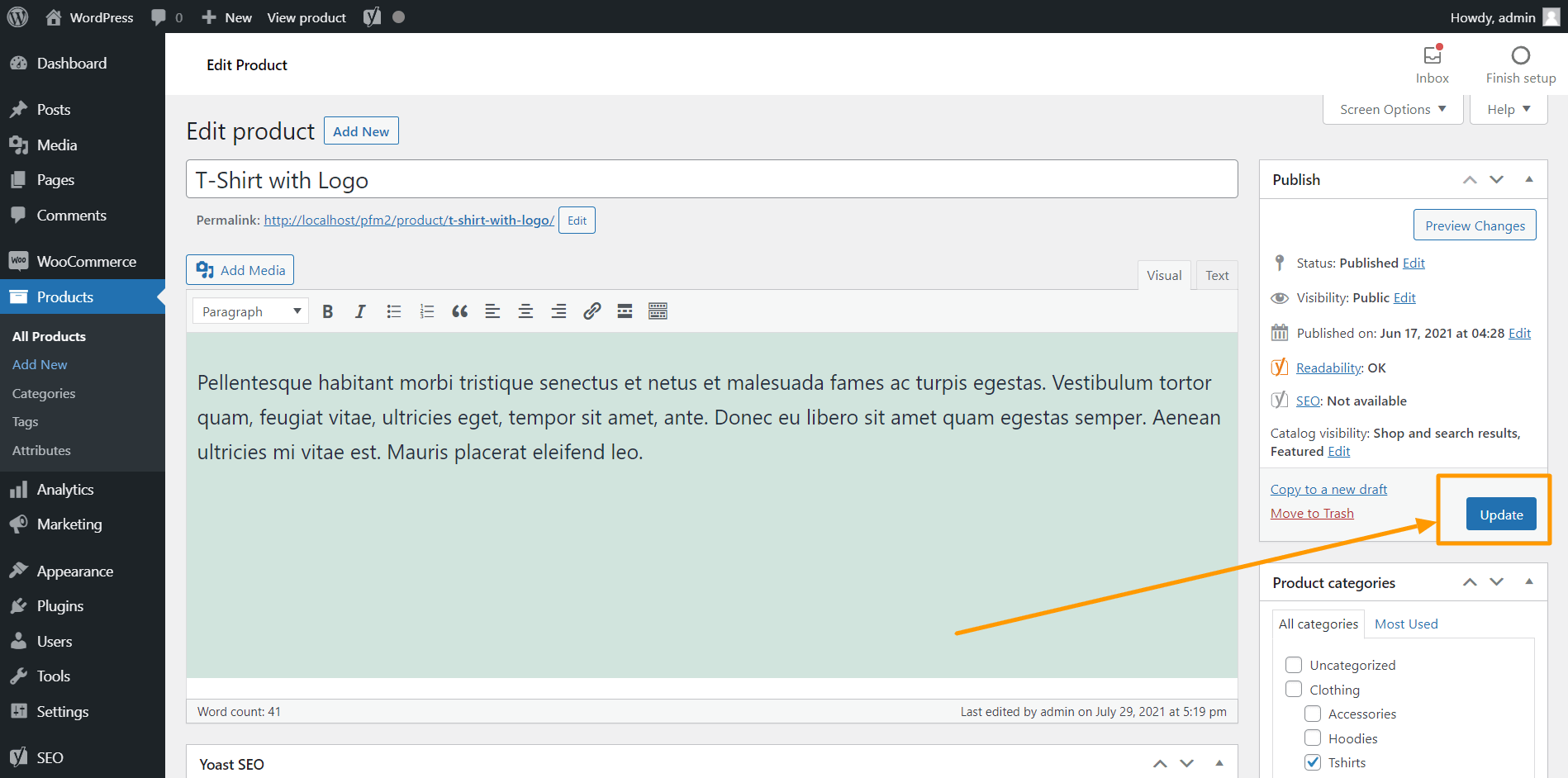Open Plugins in the sidebar
Screen dimensions: 1568x778
tap(83, 606)
